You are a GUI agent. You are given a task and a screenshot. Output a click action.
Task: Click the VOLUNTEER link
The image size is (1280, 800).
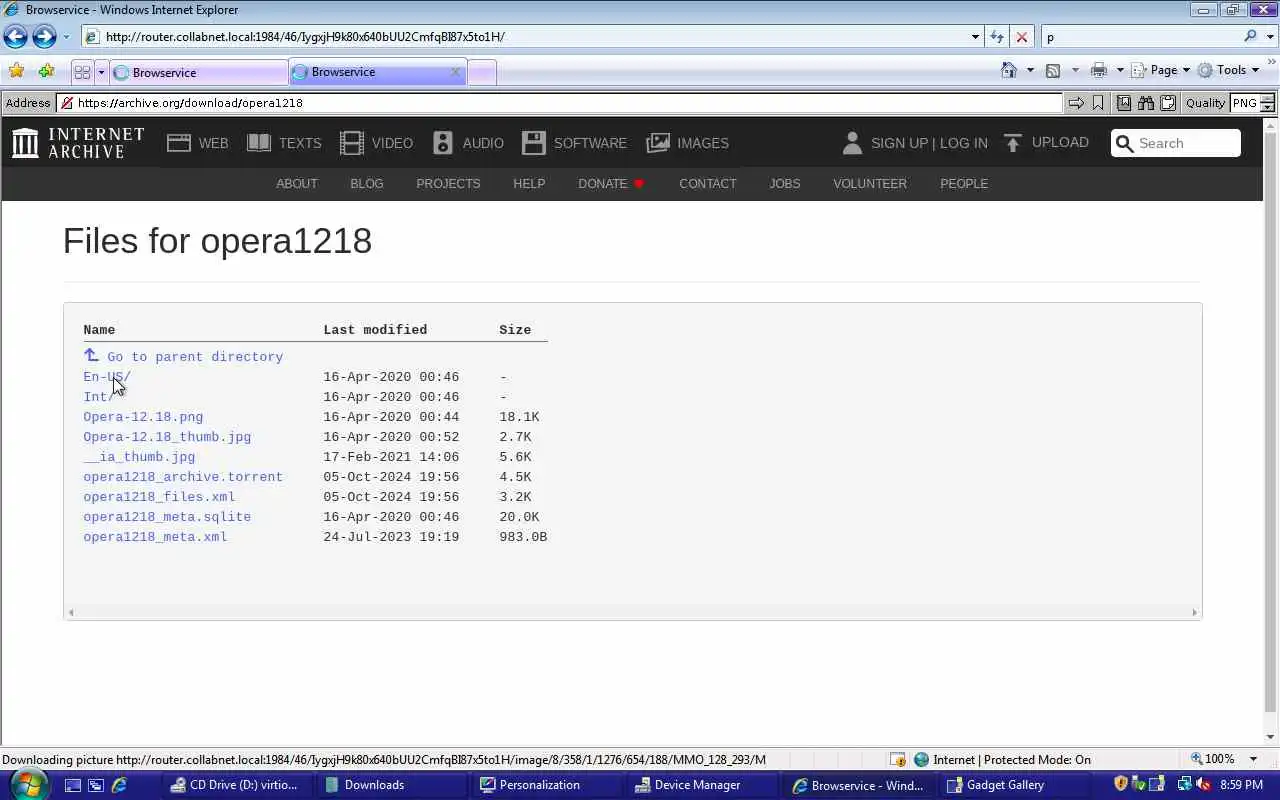pos(870,183)
